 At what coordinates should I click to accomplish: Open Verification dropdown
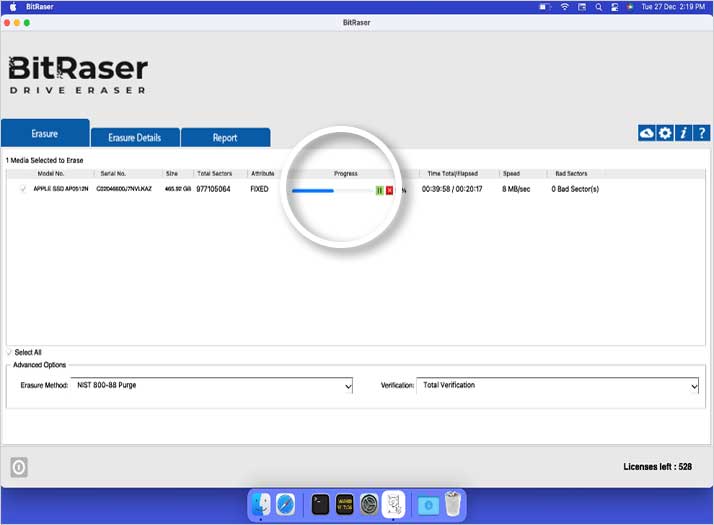tap(558, 386)
